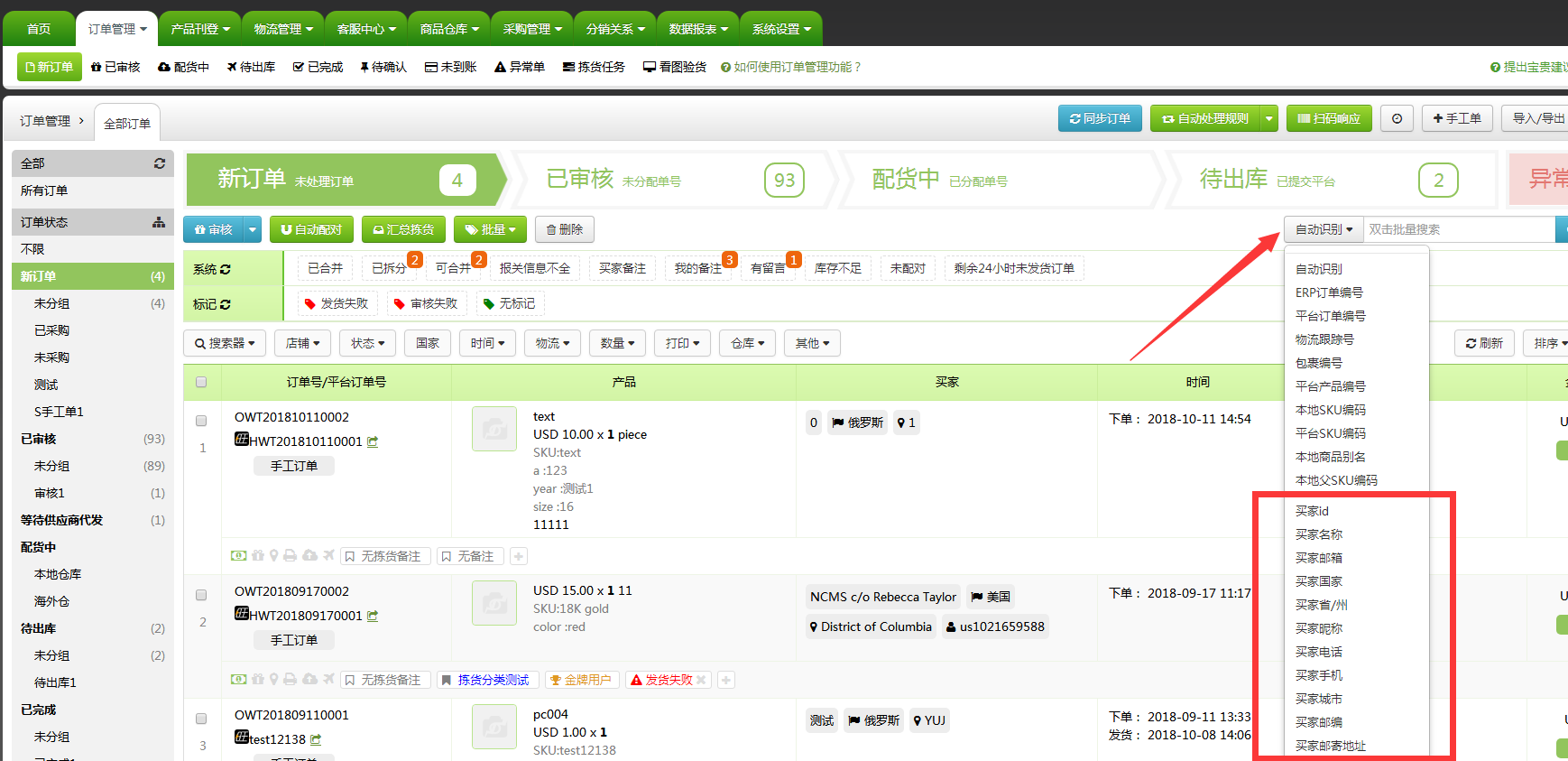
Task: Switch to the 已审核 status stage tab
Action: (x=675, y=180)
